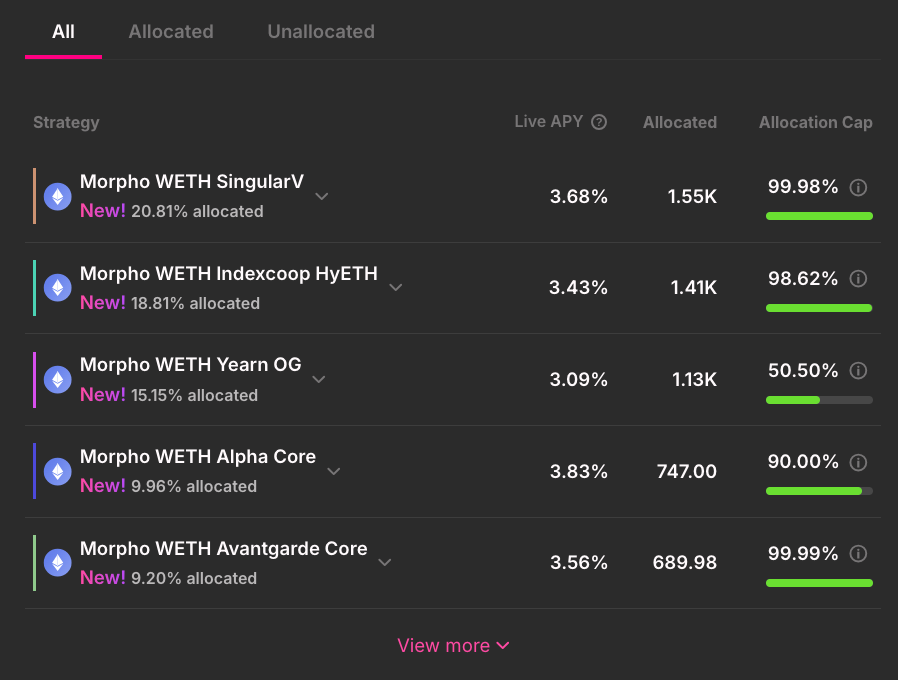Click the Ethereum icon for Morpho WETH Indexcoop HyETH
This screenshot has height=680, width=898.
click(58, 288)
